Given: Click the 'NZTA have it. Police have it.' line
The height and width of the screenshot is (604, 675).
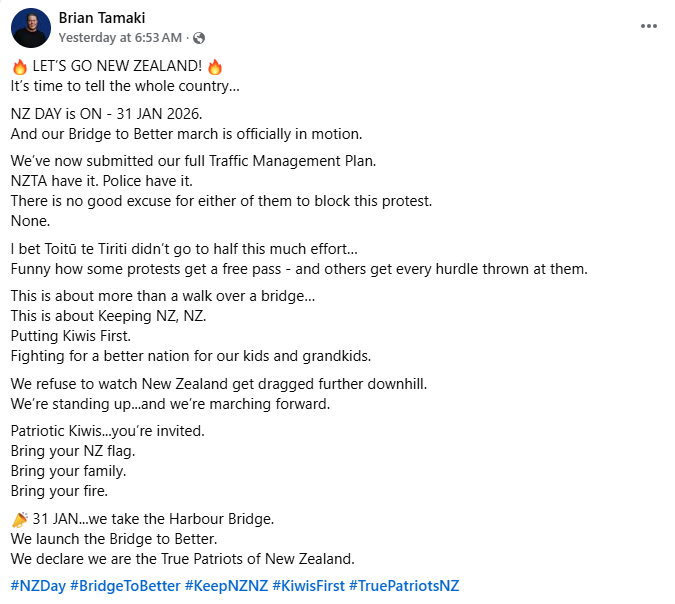Looking at the screenshot, I should [x=101, y=181].
